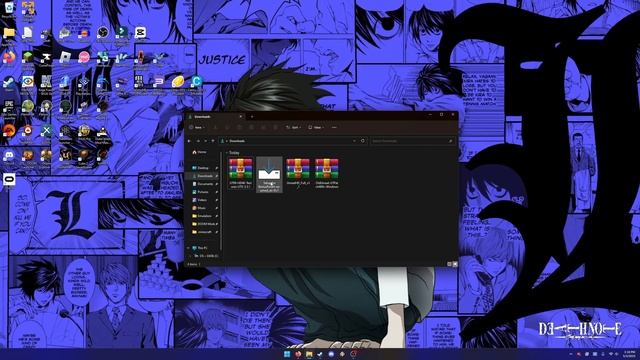Go up one folder level arrow
640x360 pixels.
coord(213,141)
